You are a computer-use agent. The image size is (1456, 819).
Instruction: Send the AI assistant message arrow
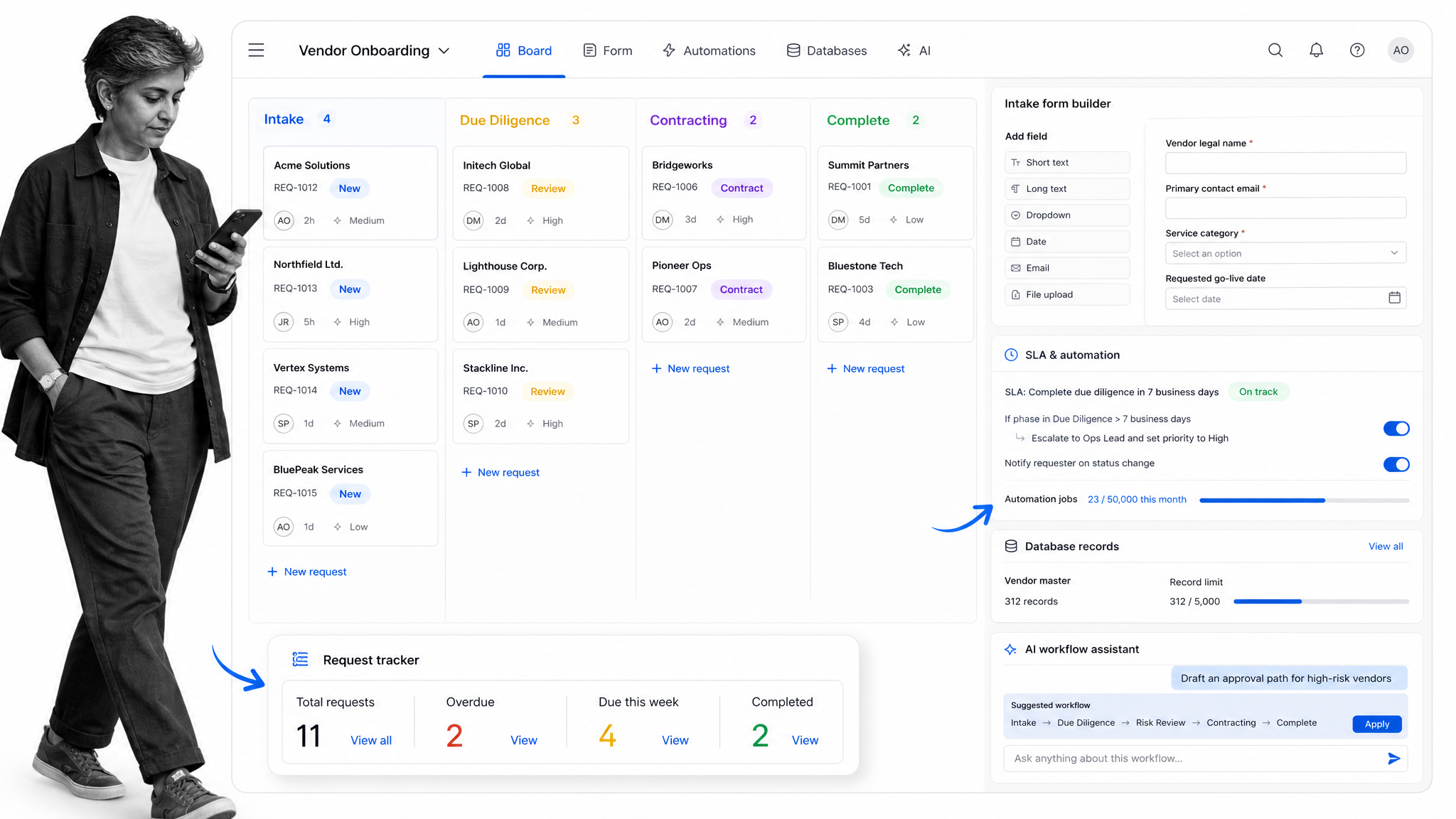[1393, 759]
